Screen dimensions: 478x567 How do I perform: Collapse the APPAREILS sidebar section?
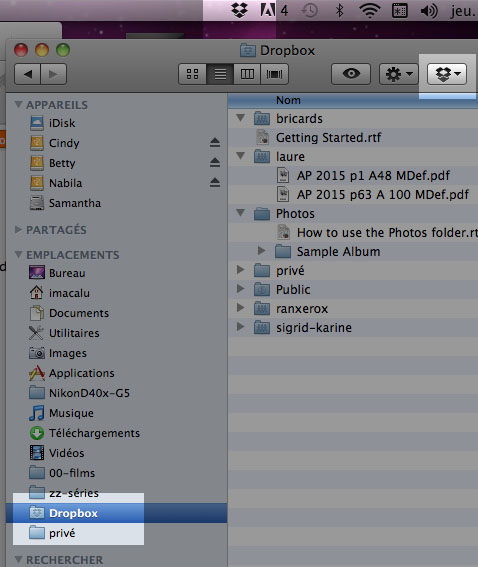18,105
